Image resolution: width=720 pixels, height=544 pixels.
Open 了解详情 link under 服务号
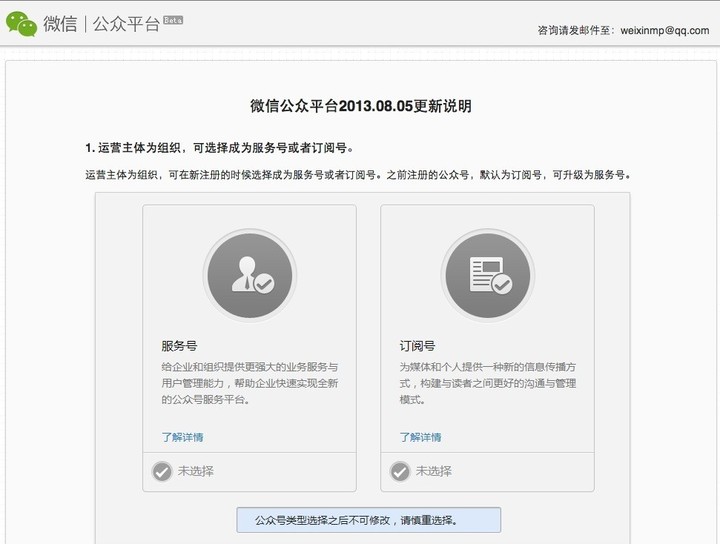[x=182, y=437]
